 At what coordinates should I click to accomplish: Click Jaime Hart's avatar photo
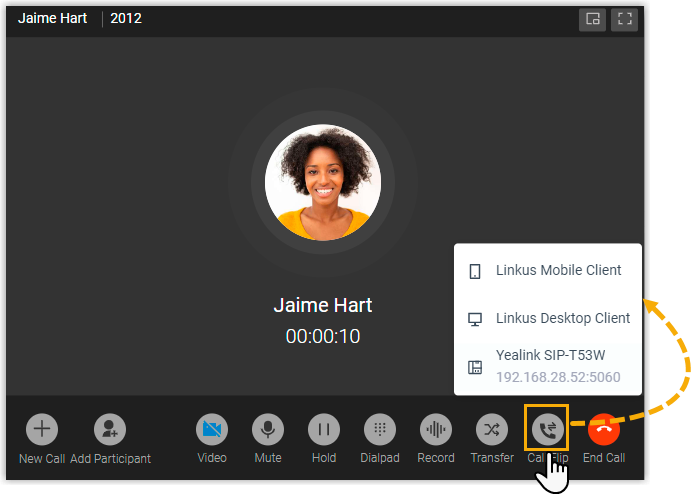pos(323,182)
